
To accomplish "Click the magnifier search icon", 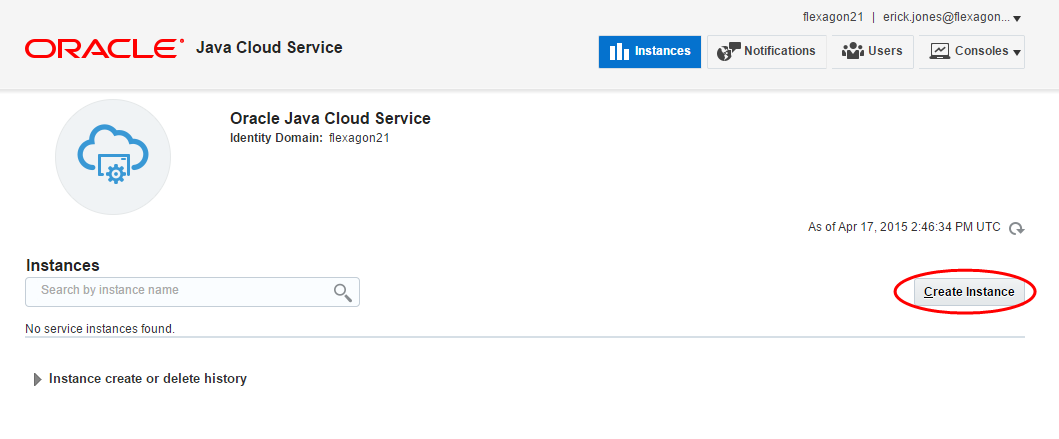I will click(342, 292).
